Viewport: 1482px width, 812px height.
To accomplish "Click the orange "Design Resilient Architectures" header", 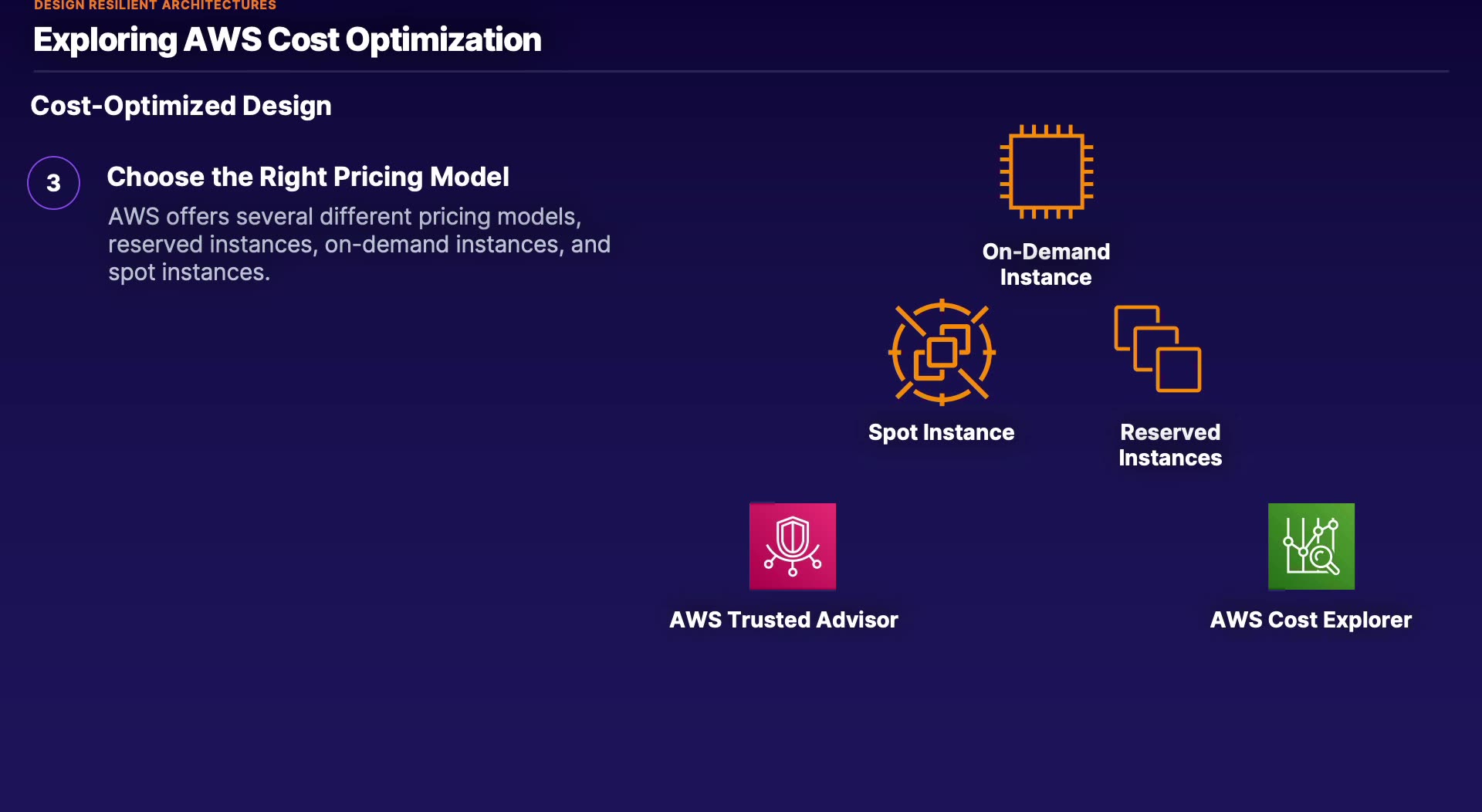I will click(x=154, y=5).
